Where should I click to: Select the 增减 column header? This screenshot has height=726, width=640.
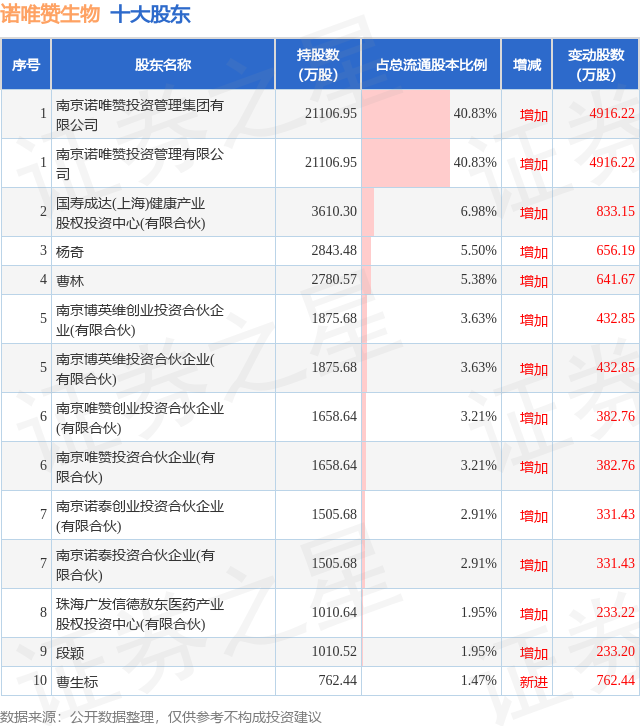point(527,64)
